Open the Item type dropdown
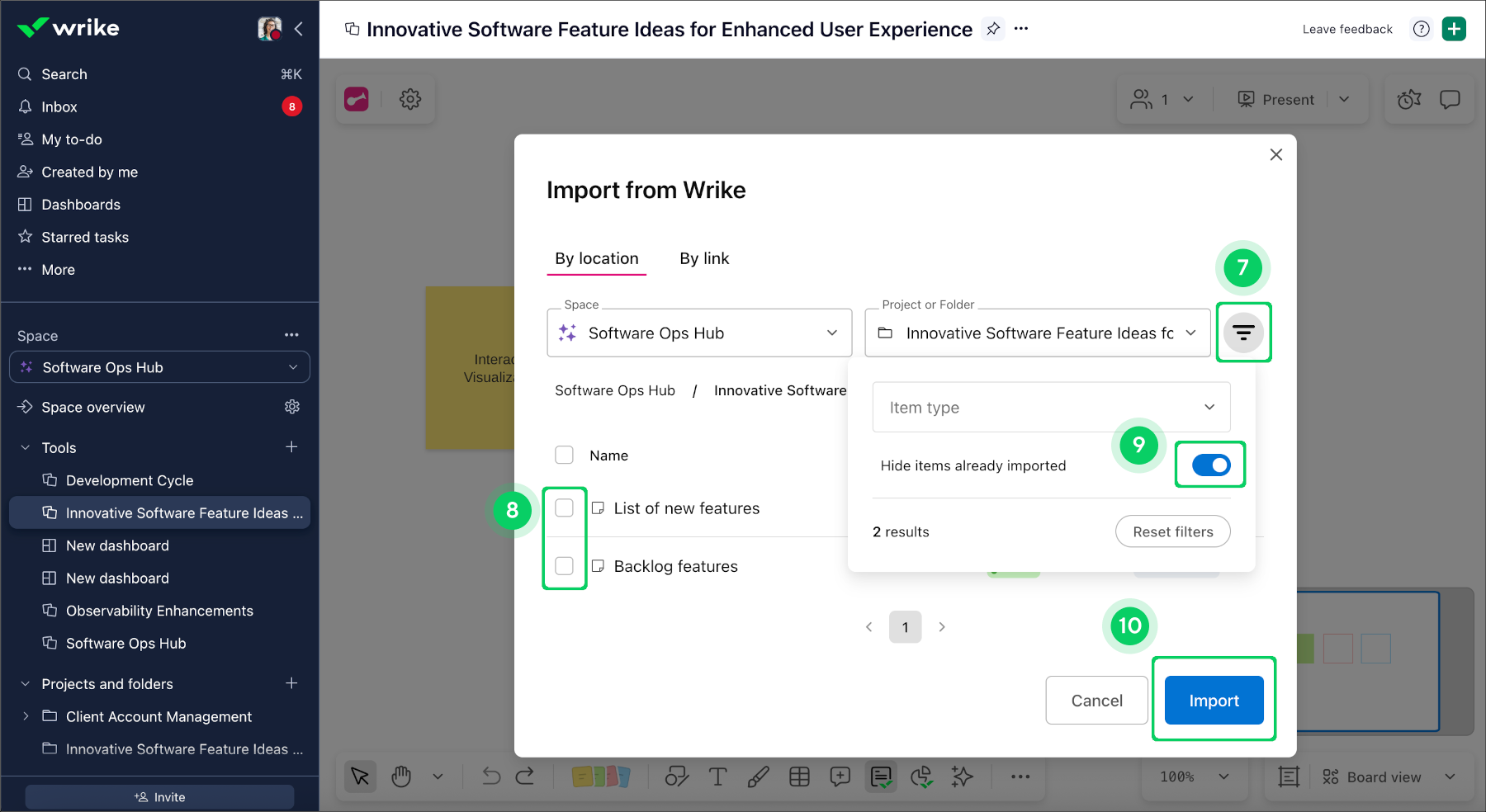The image size is (1486, 812). tap(1051, 408)
